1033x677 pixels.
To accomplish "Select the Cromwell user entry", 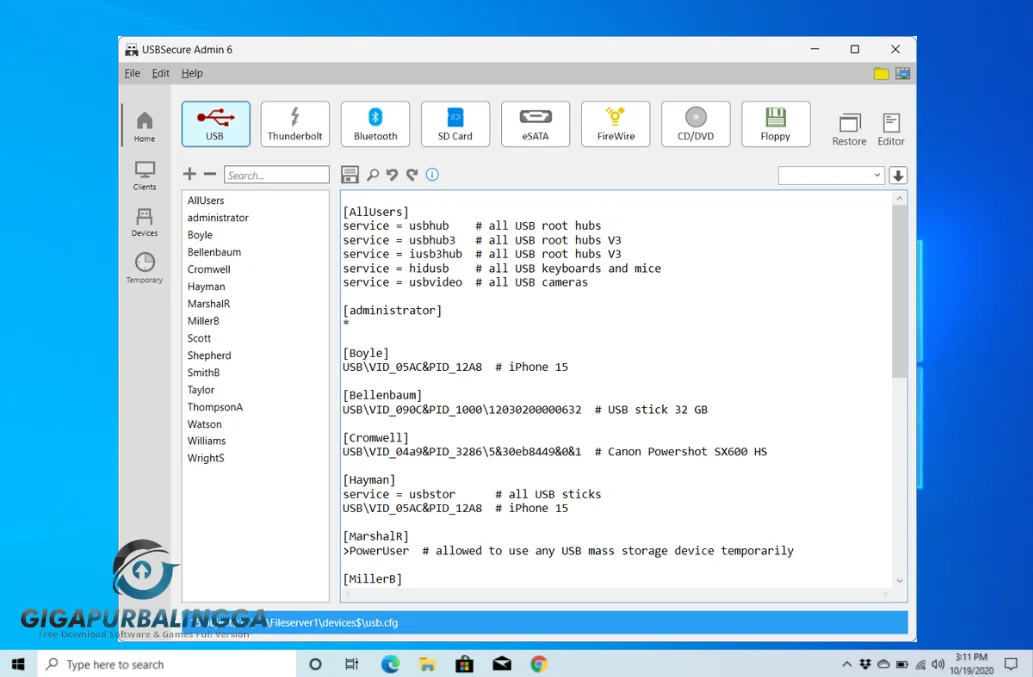I will pos(209,268).
